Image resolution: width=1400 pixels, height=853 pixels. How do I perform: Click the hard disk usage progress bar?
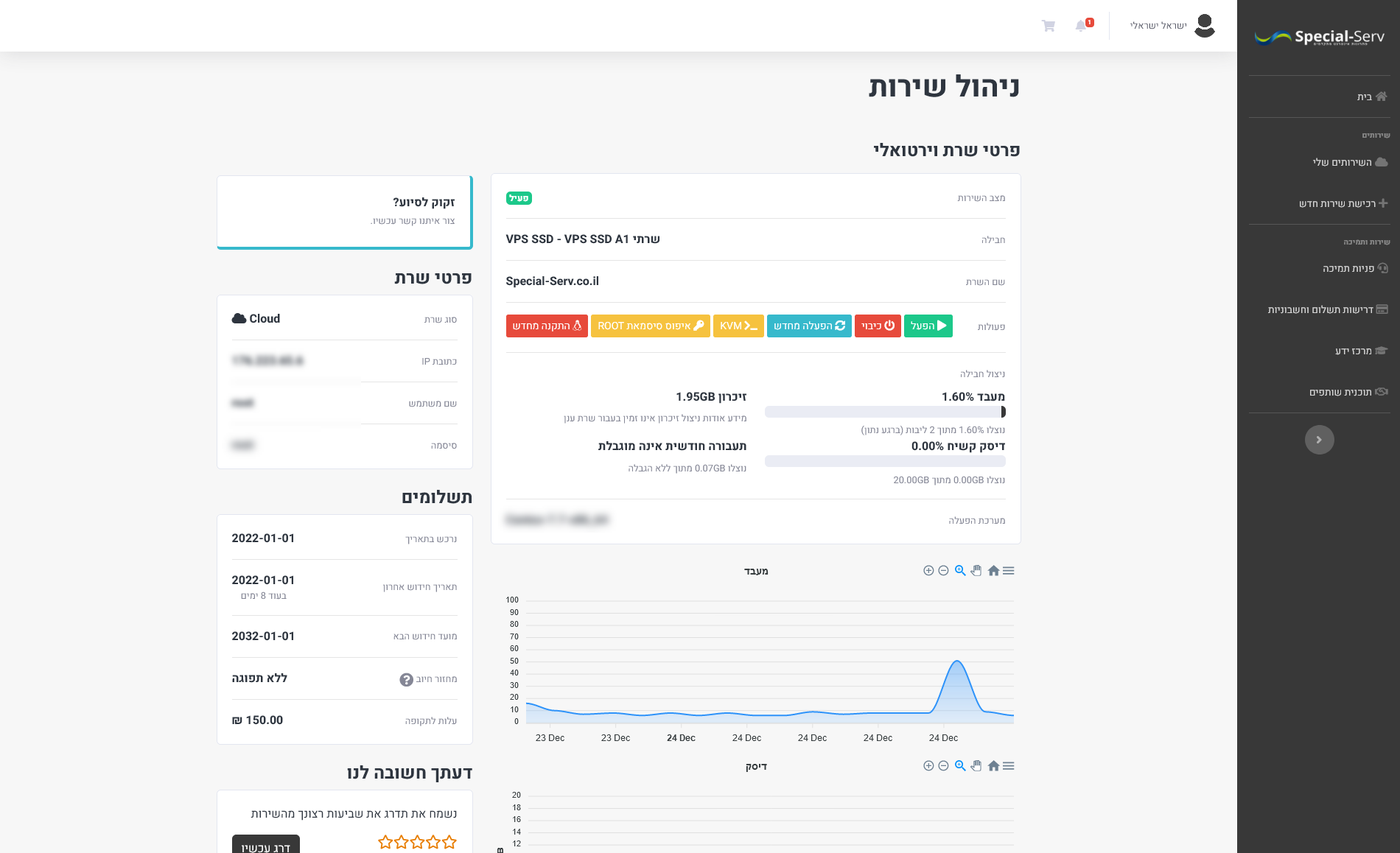click(885, 461)
